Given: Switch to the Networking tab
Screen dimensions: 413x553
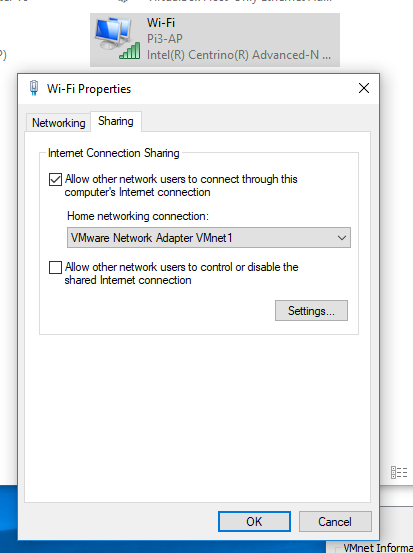Looking at the screenshot, I should click(59, 123).
